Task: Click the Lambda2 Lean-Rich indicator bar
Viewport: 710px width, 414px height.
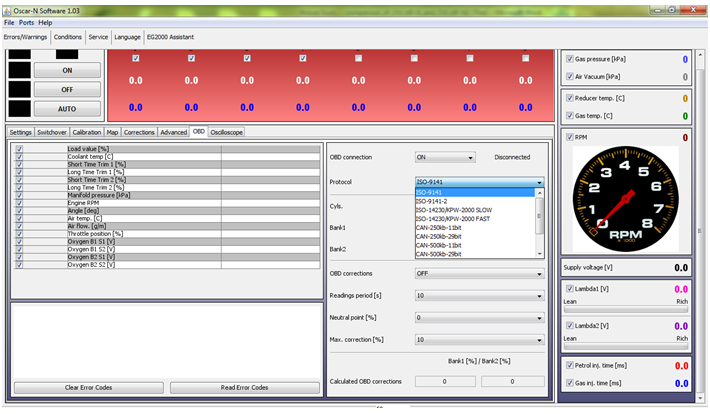Action: click(x=626, y=347)
